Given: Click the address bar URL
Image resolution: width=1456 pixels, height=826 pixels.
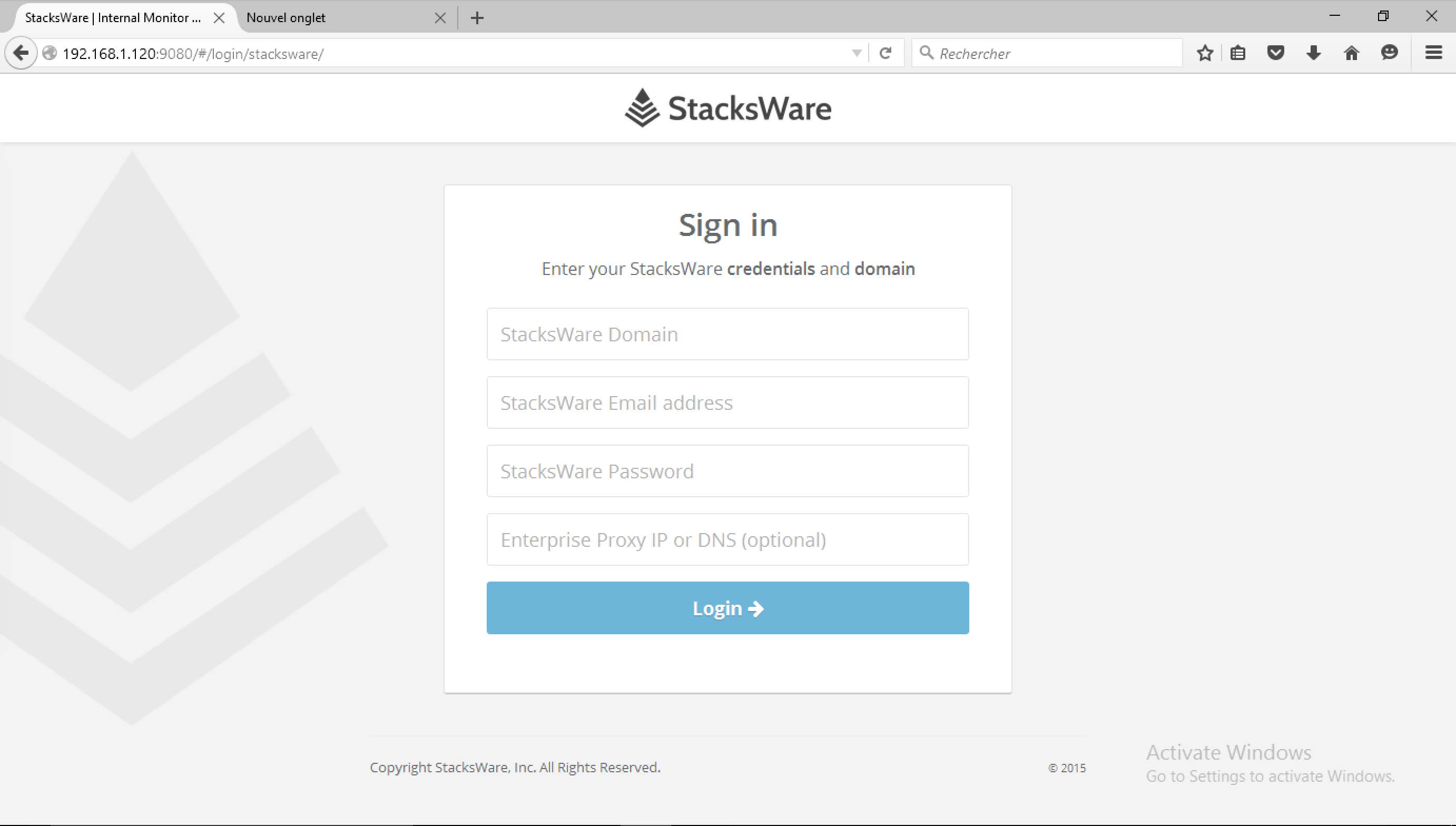Looking at the screenshot, I should point(193,54).
